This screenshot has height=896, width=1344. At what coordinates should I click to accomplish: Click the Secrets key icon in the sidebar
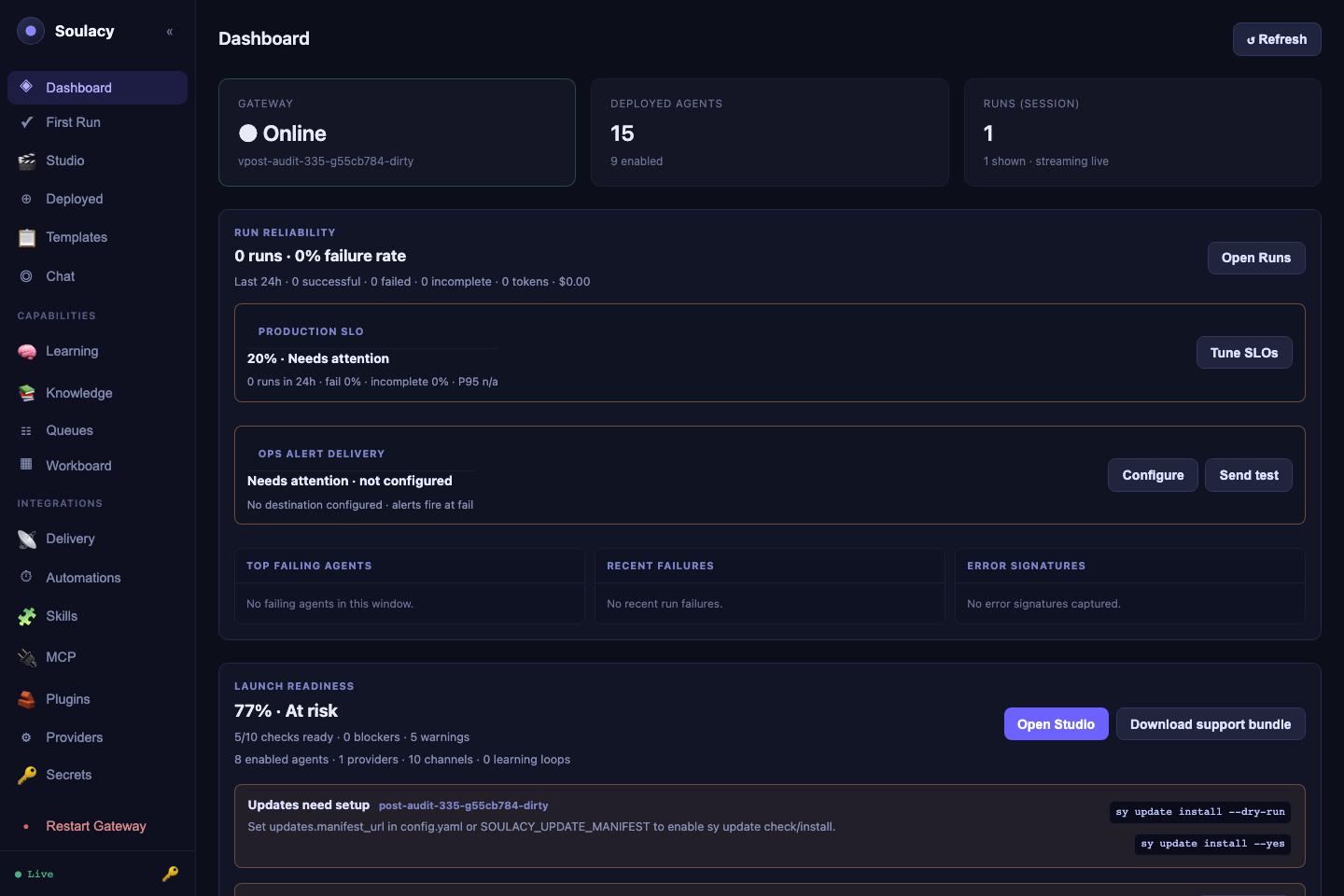click(26, 775)
